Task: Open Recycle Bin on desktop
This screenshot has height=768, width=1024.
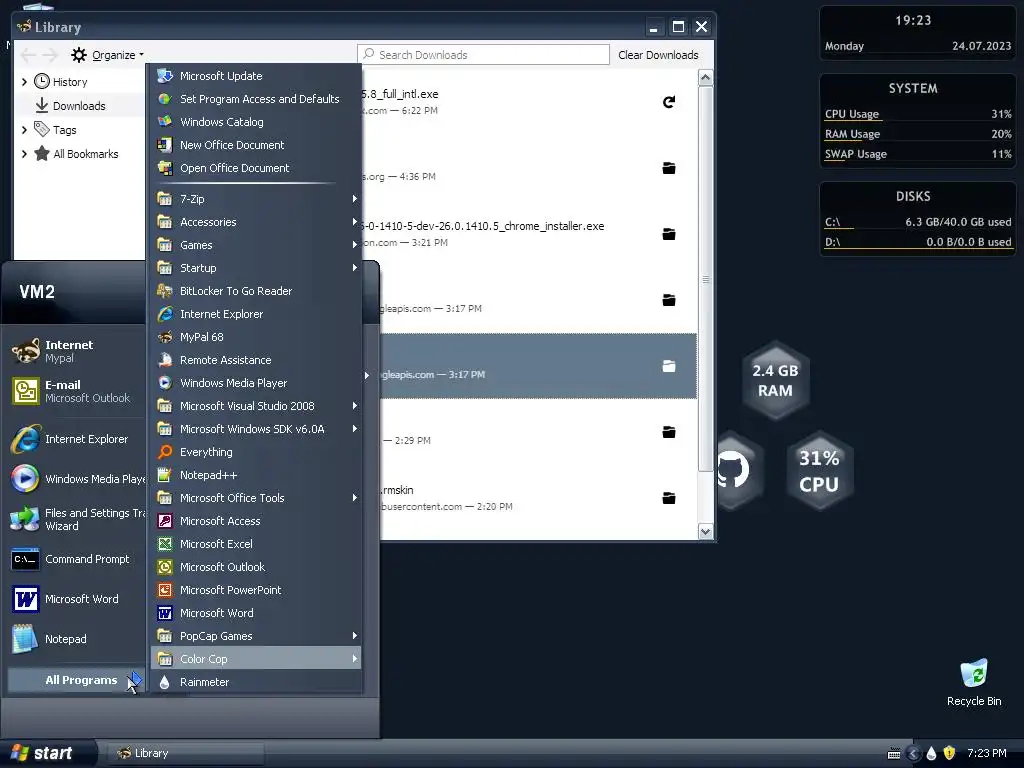Action: [x=974, y=683]
